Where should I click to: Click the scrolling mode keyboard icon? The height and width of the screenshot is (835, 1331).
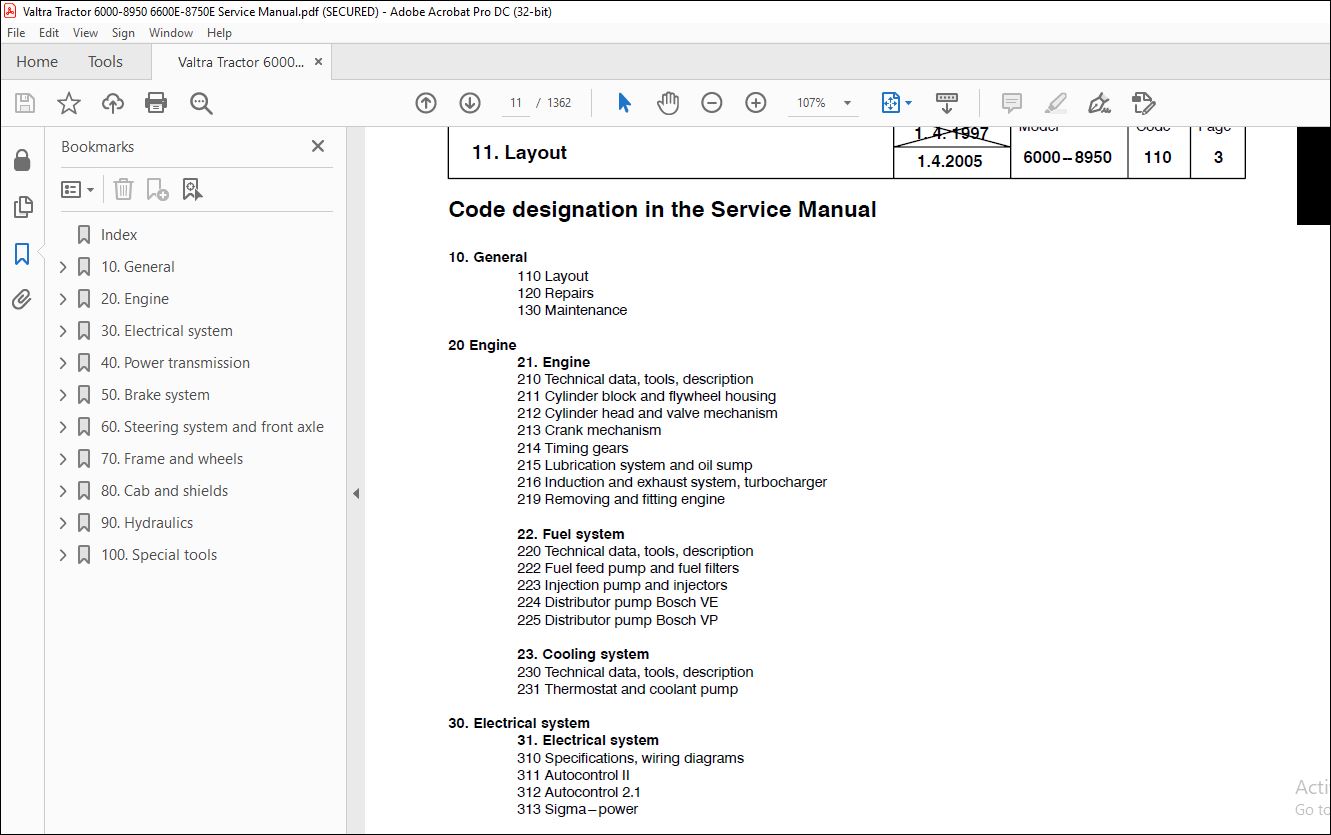946,103
